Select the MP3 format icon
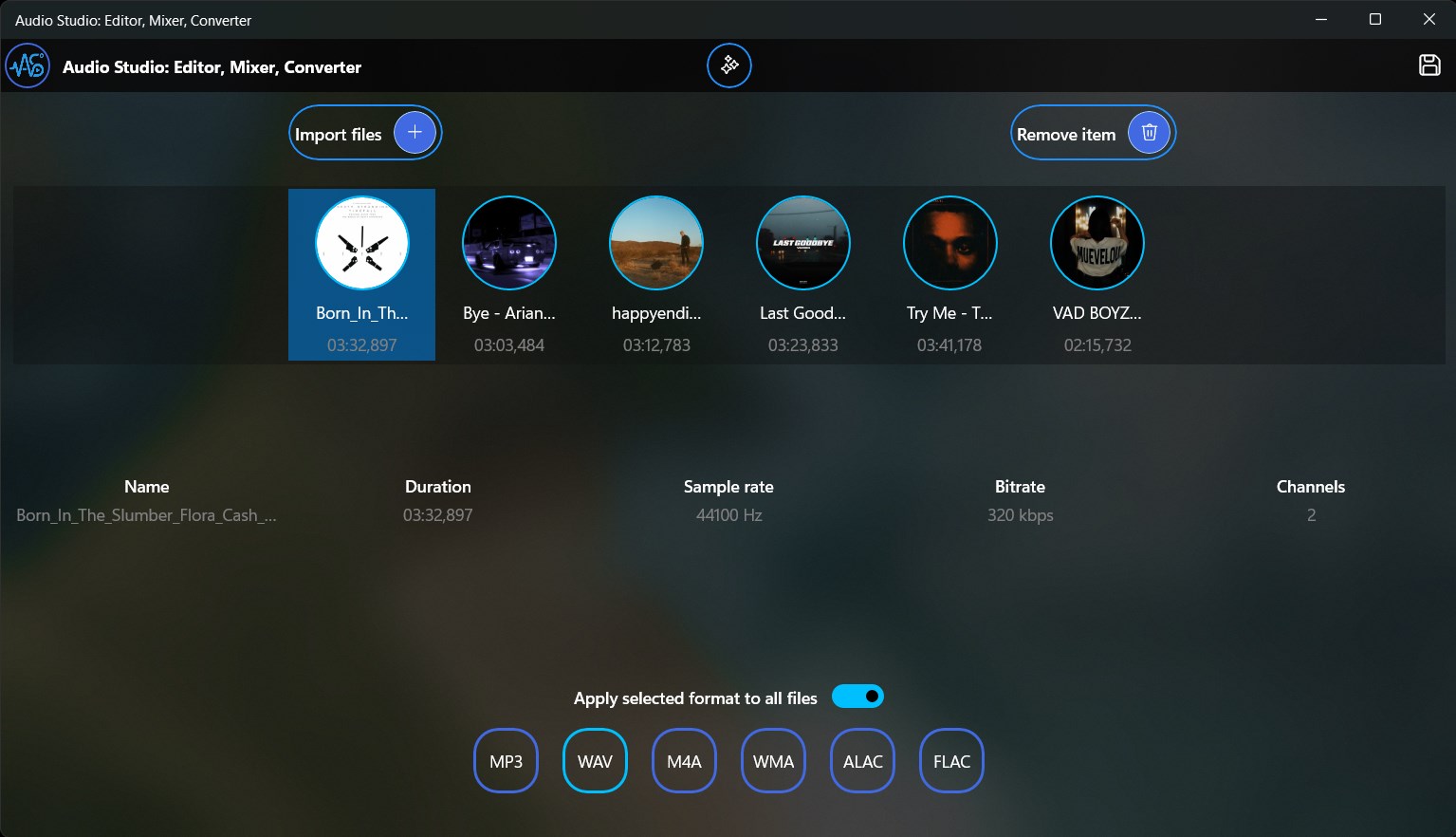The image size is (1456, 837). pos(506,760)
